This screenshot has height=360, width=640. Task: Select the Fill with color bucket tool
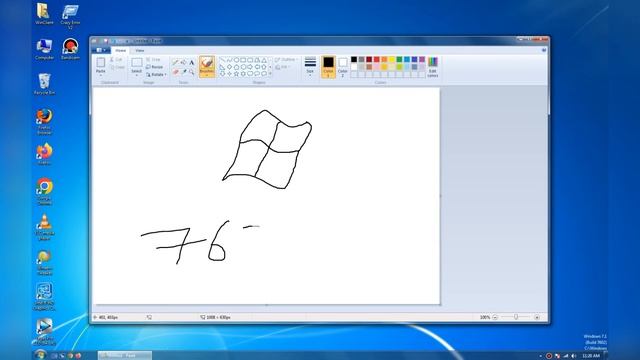183,62
